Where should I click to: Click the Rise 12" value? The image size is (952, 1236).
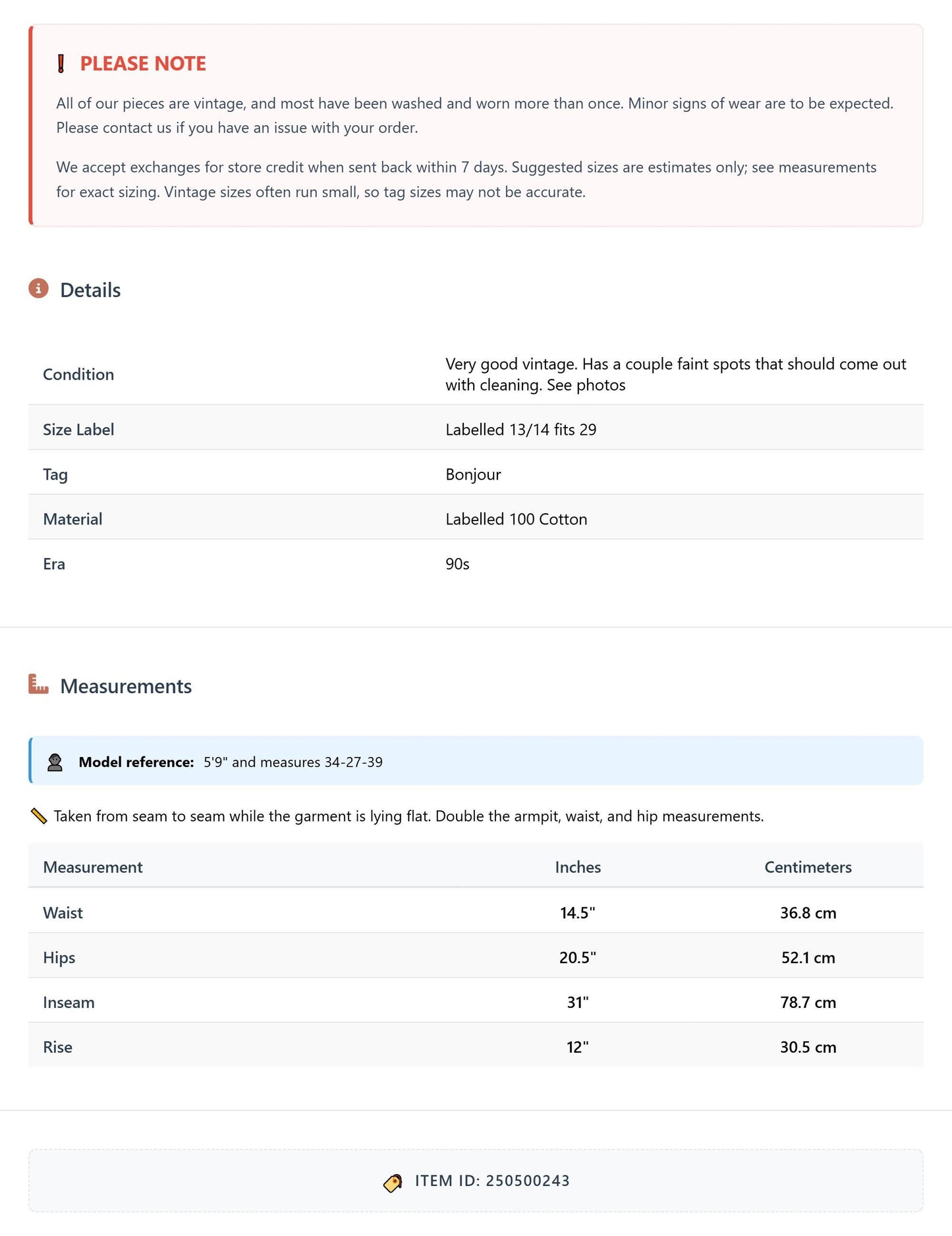pos(578,1047)
